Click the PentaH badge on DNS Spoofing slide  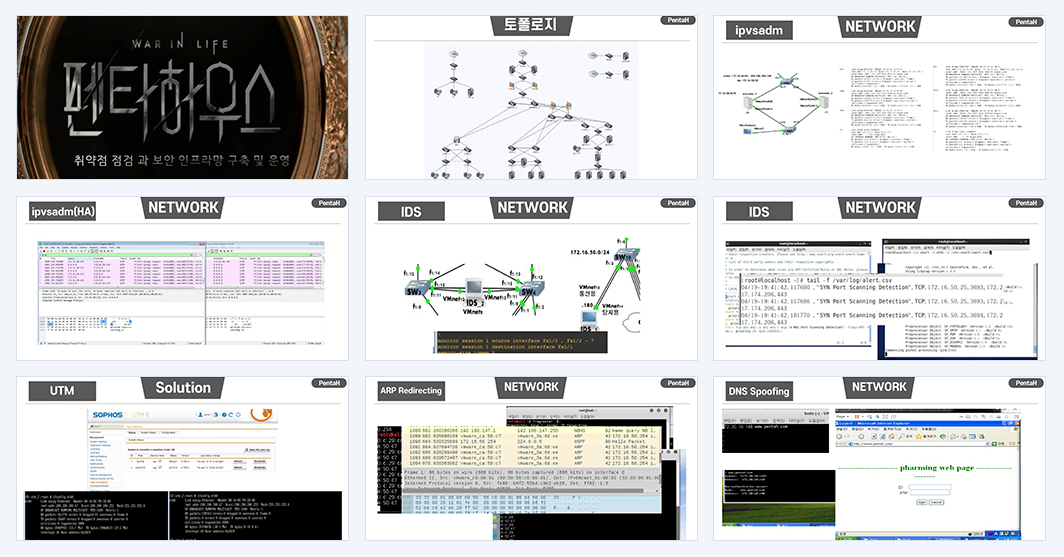coord(1026,383)
